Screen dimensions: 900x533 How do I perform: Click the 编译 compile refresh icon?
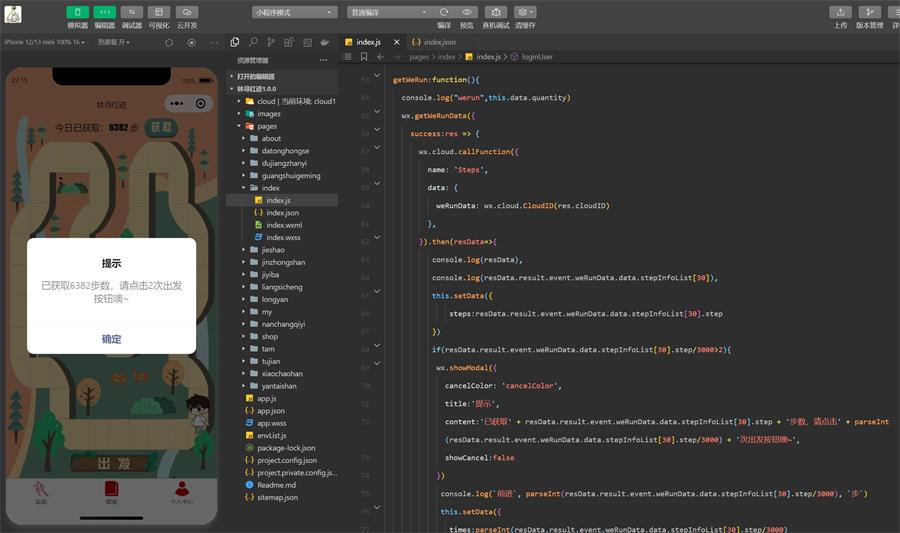[x=443, y=12]
